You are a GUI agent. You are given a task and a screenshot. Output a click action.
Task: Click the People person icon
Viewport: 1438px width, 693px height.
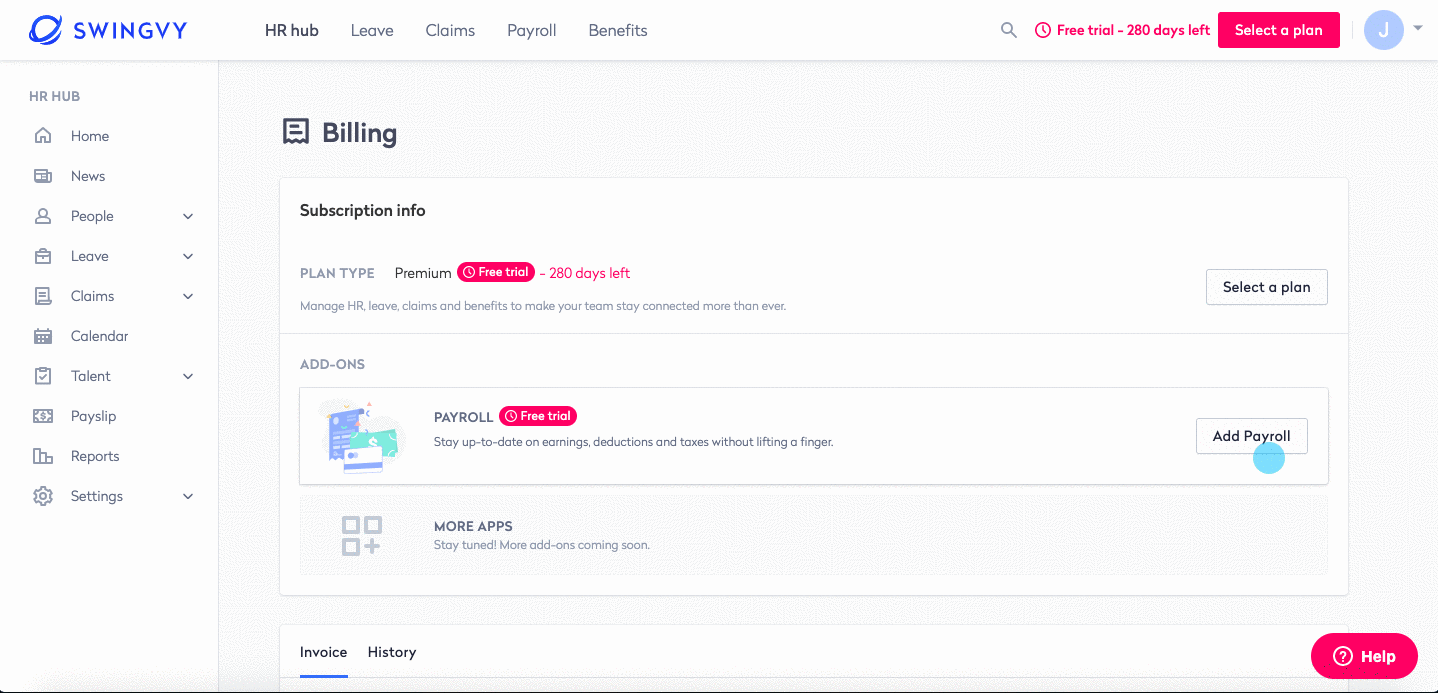click(x=43, y=216)
